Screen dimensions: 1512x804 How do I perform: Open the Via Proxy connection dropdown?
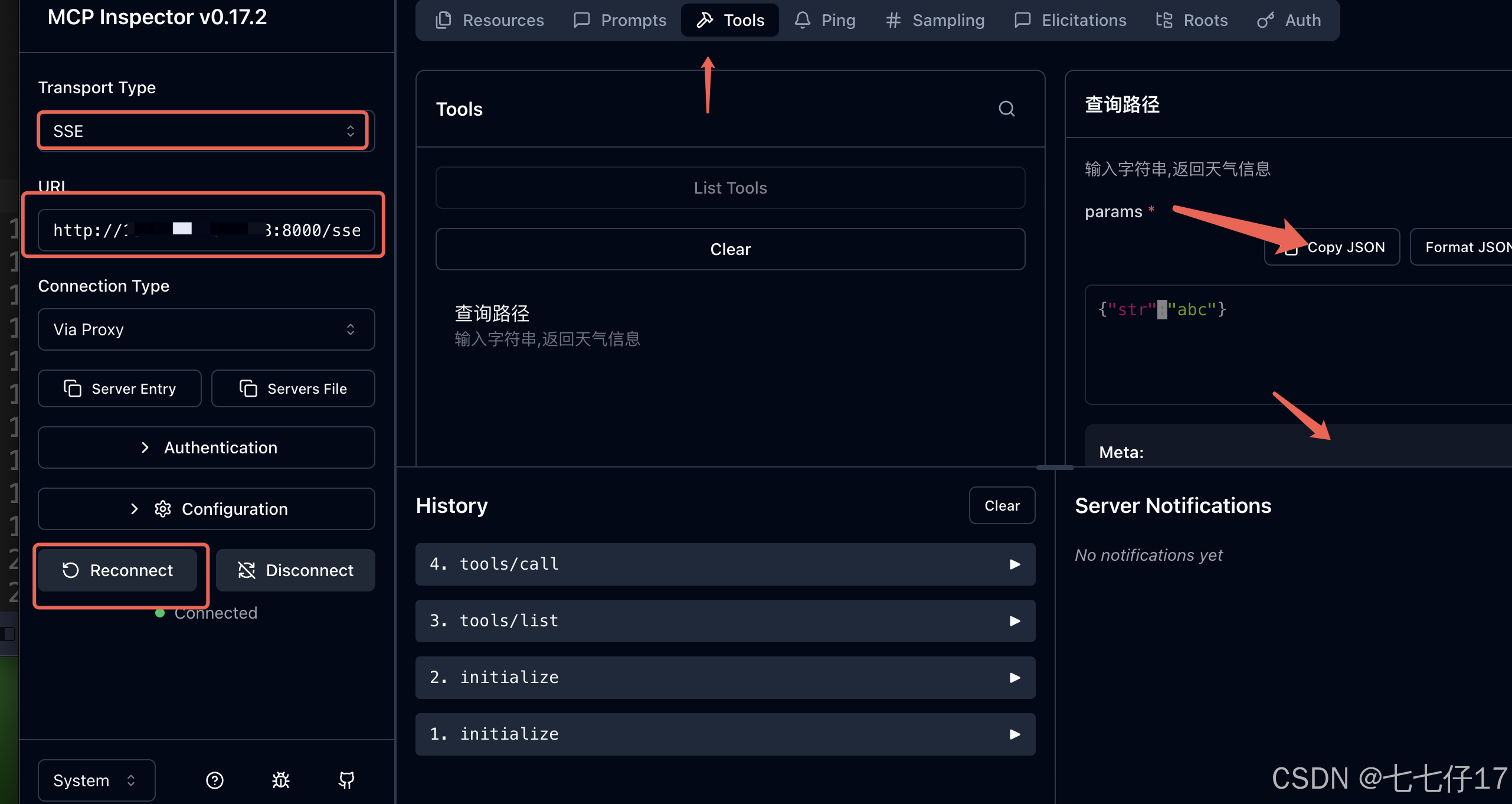click(x=206, y=329)
